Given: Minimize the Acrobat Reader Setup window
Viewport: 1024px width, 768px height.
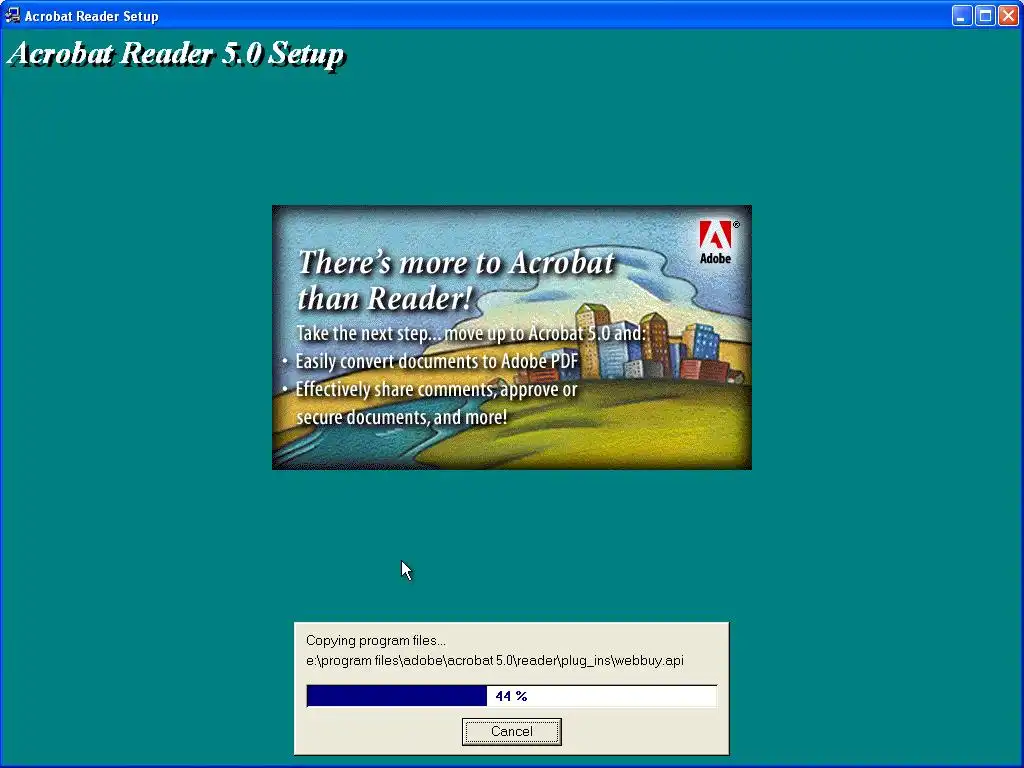Looking at the screenshot, I should click(961, 16).
